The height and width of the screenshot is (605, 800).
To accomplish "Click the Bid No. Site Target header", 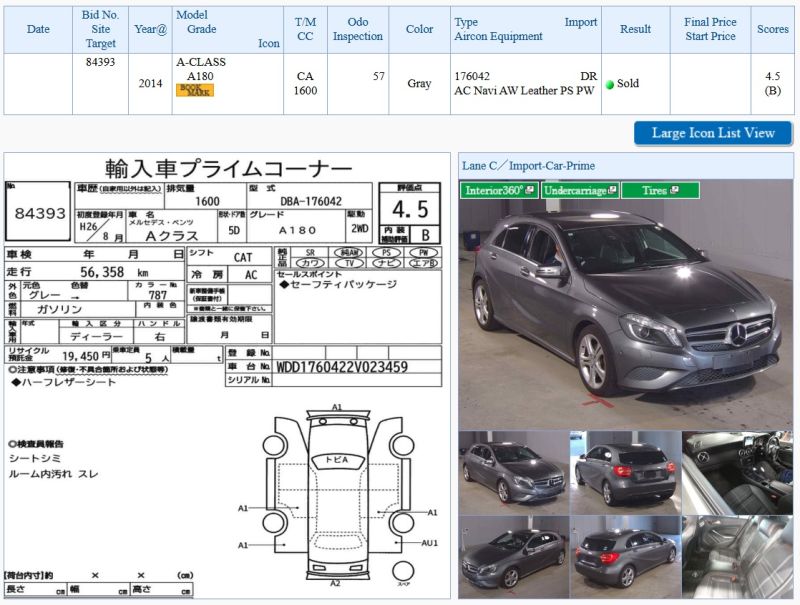I will click(x=101, y=30).
